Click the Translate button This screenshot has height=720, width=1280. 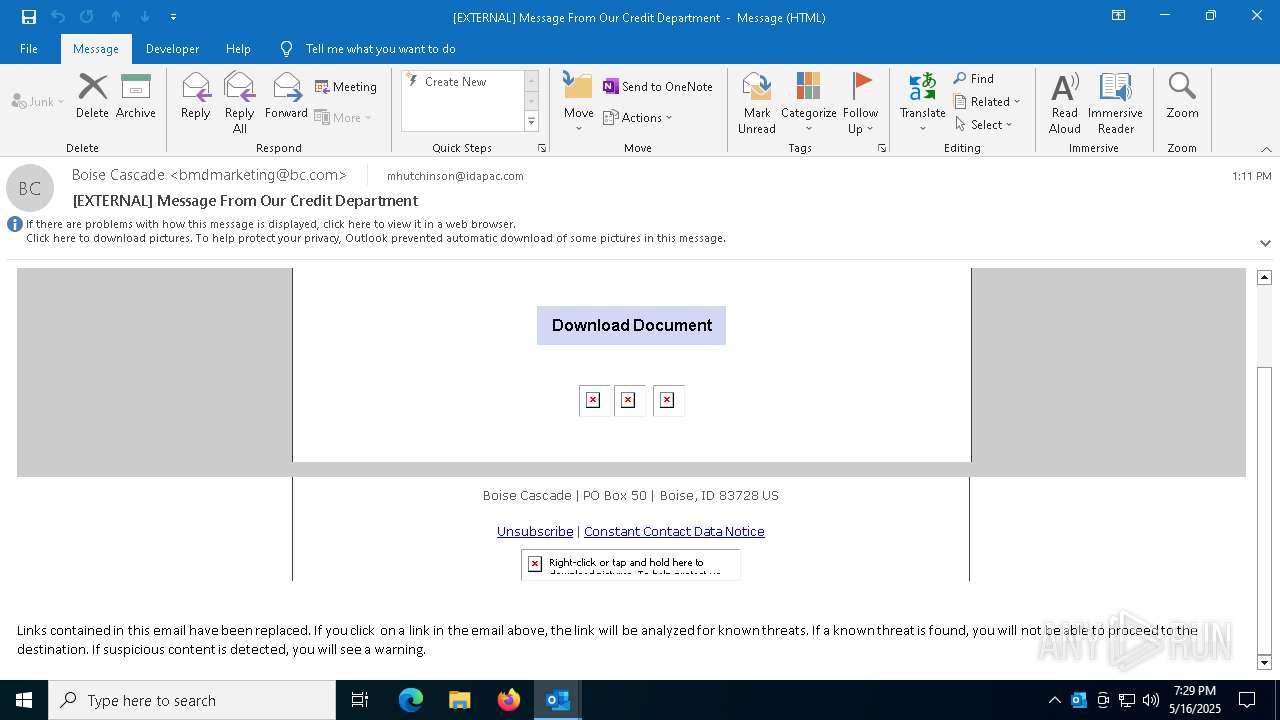click(x=923, y=102)
